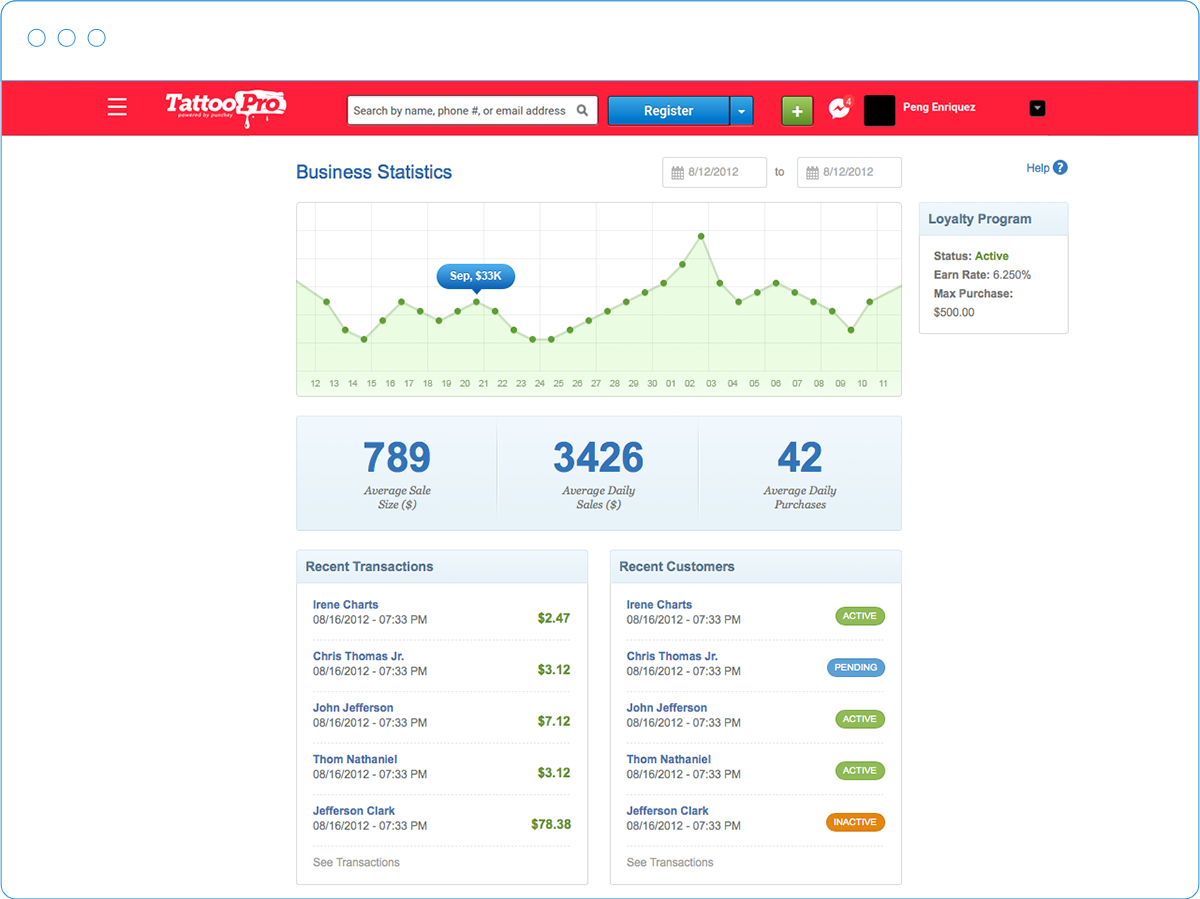1200x899 pixels.
Task: Open the messages notification bubble
Action: (839, 110)
